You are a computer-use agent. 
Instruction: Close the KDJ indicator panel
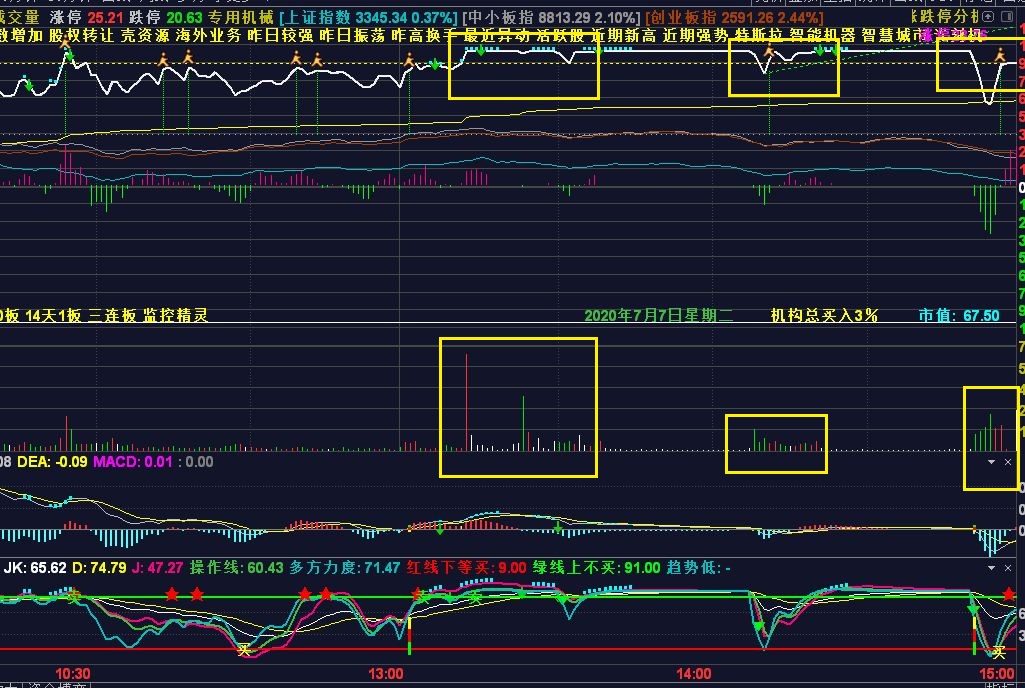click(1008, 568)
